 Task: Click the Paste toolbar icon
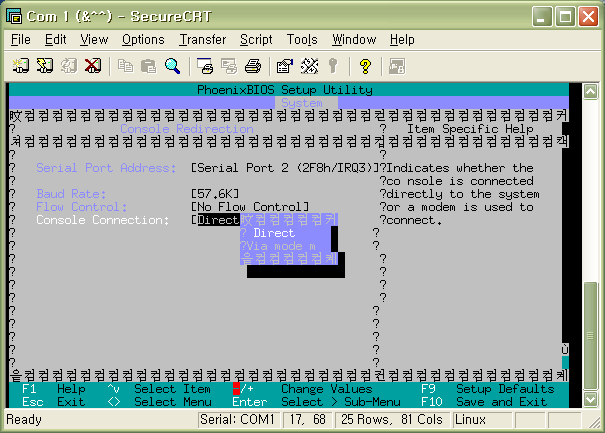(149, 66)
